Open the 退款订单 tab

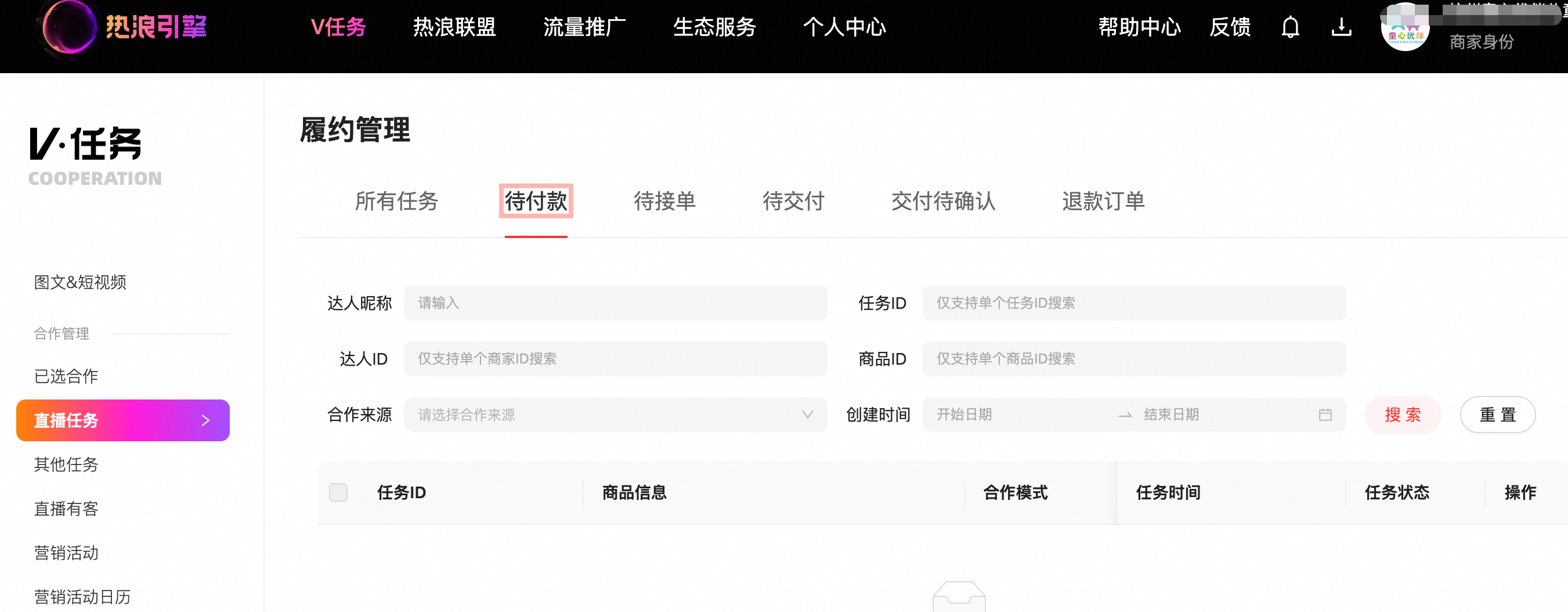(x=1103, y=201)
